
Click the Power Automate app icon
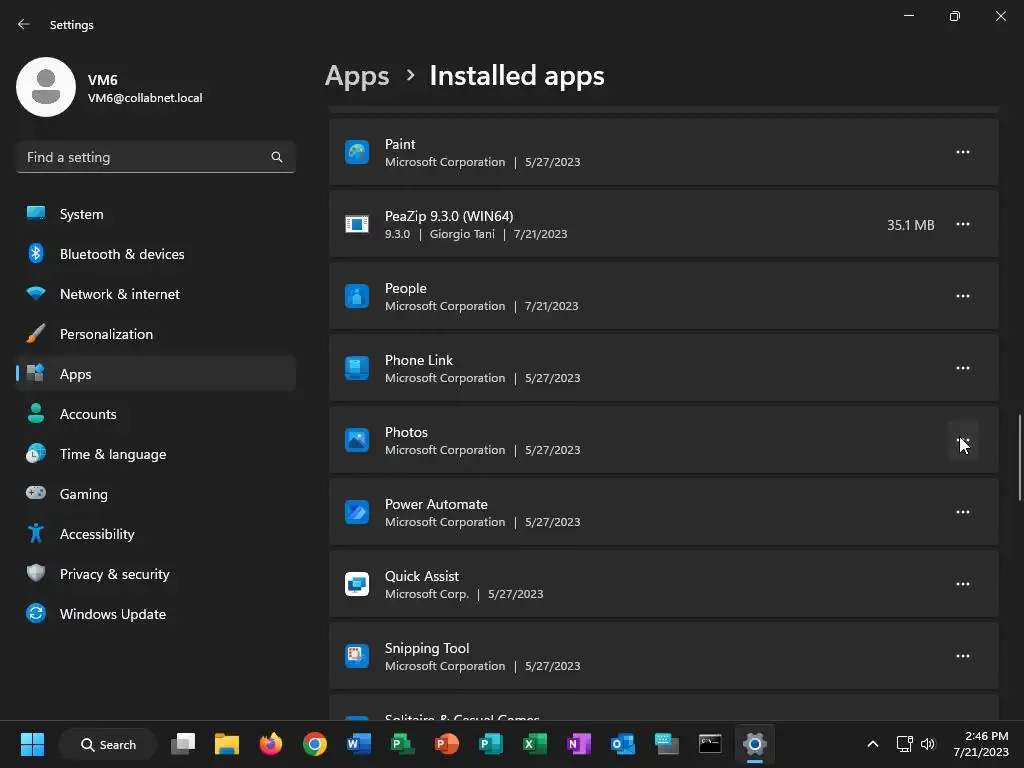(357, 512)
